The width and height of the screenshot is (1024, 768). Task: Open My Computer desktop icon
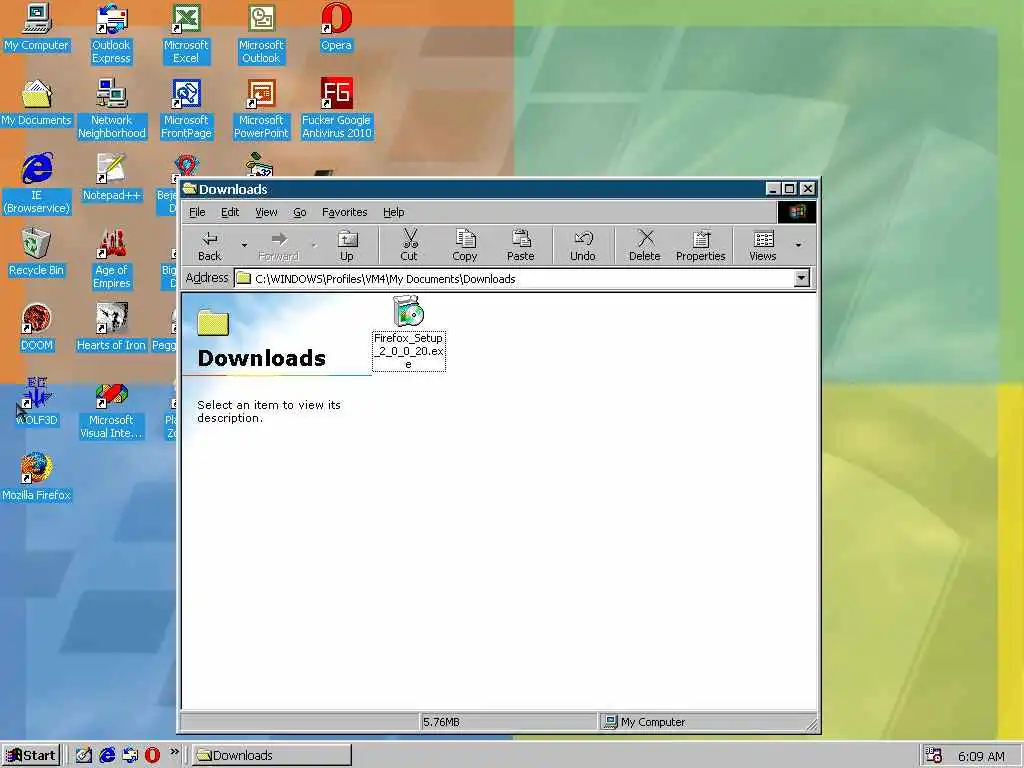coord(37,27)
